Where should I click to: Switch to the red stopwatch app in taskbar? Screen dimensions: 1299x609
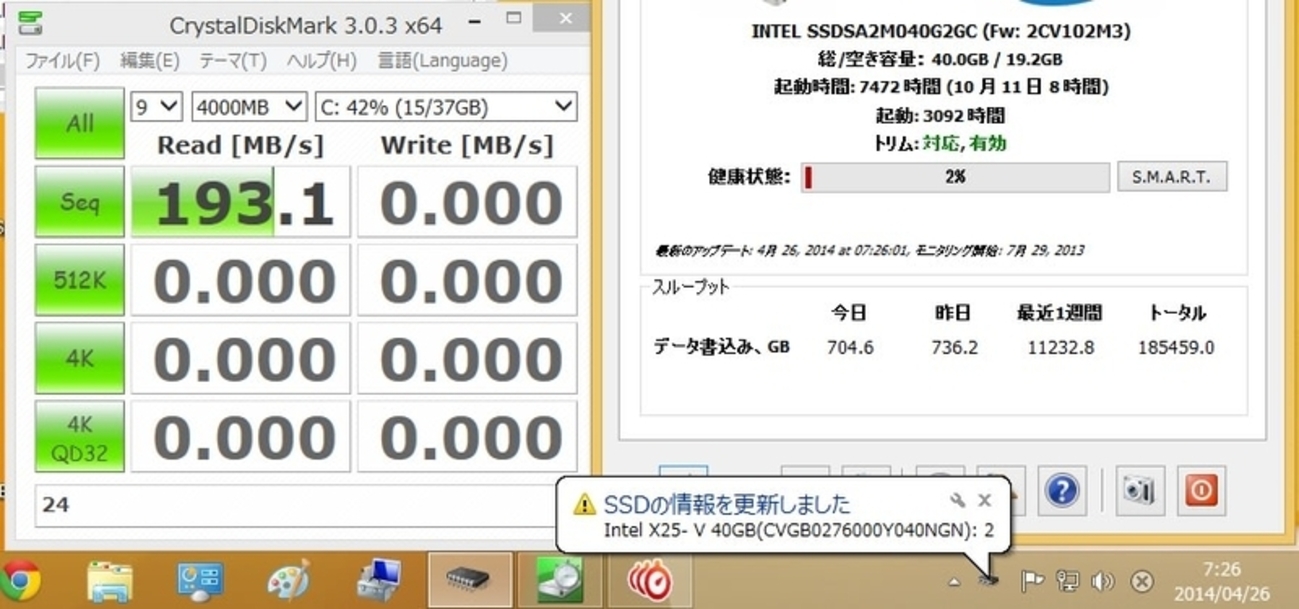click(x=649, y=580)
